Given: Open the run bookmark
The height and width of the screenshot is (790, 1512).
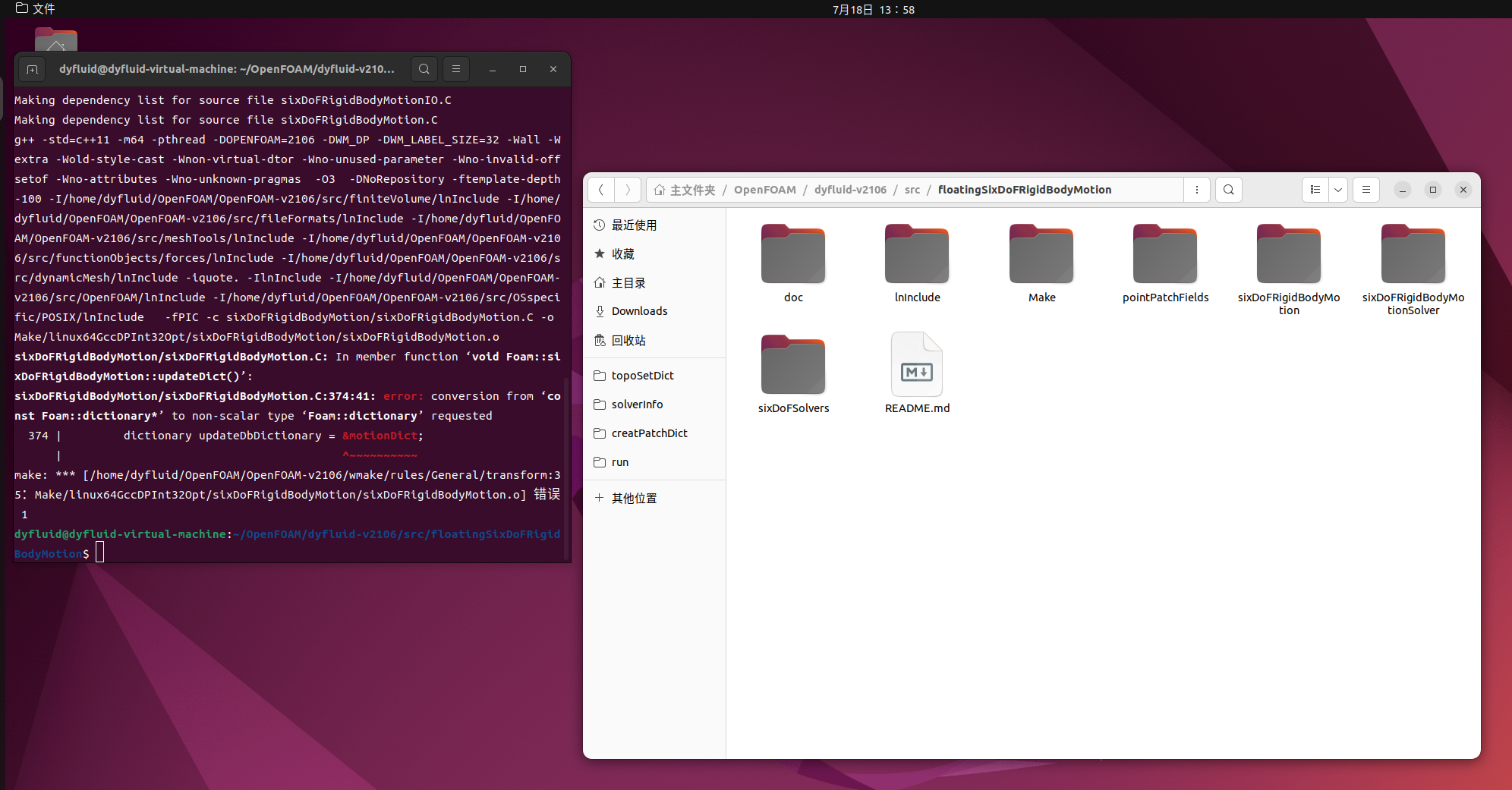Looking at the screenshot, I should point(656,462).
